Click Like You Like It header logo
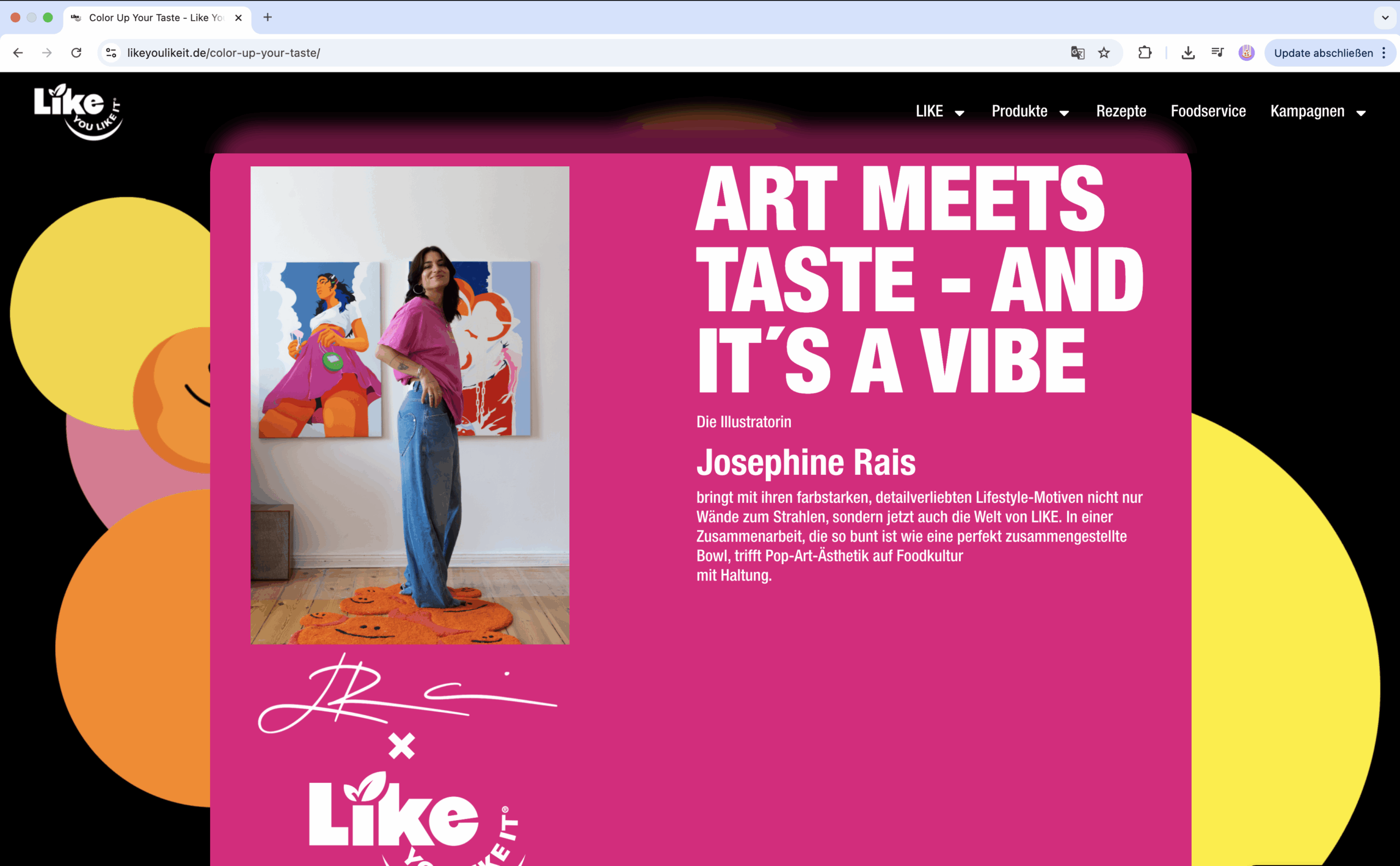The image size is (1400, 866). (78, 112)
